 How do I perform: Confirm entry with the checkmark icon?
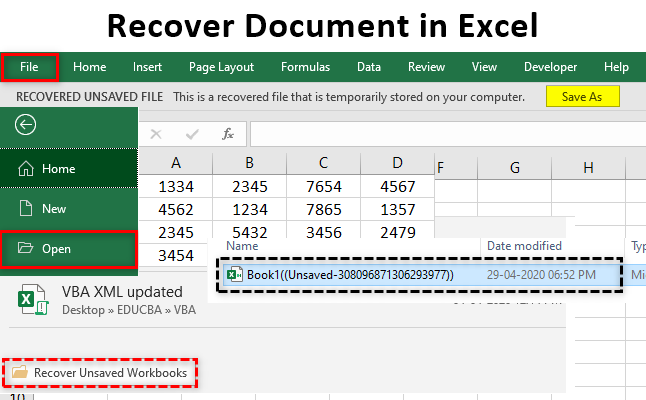click(192, 134)
